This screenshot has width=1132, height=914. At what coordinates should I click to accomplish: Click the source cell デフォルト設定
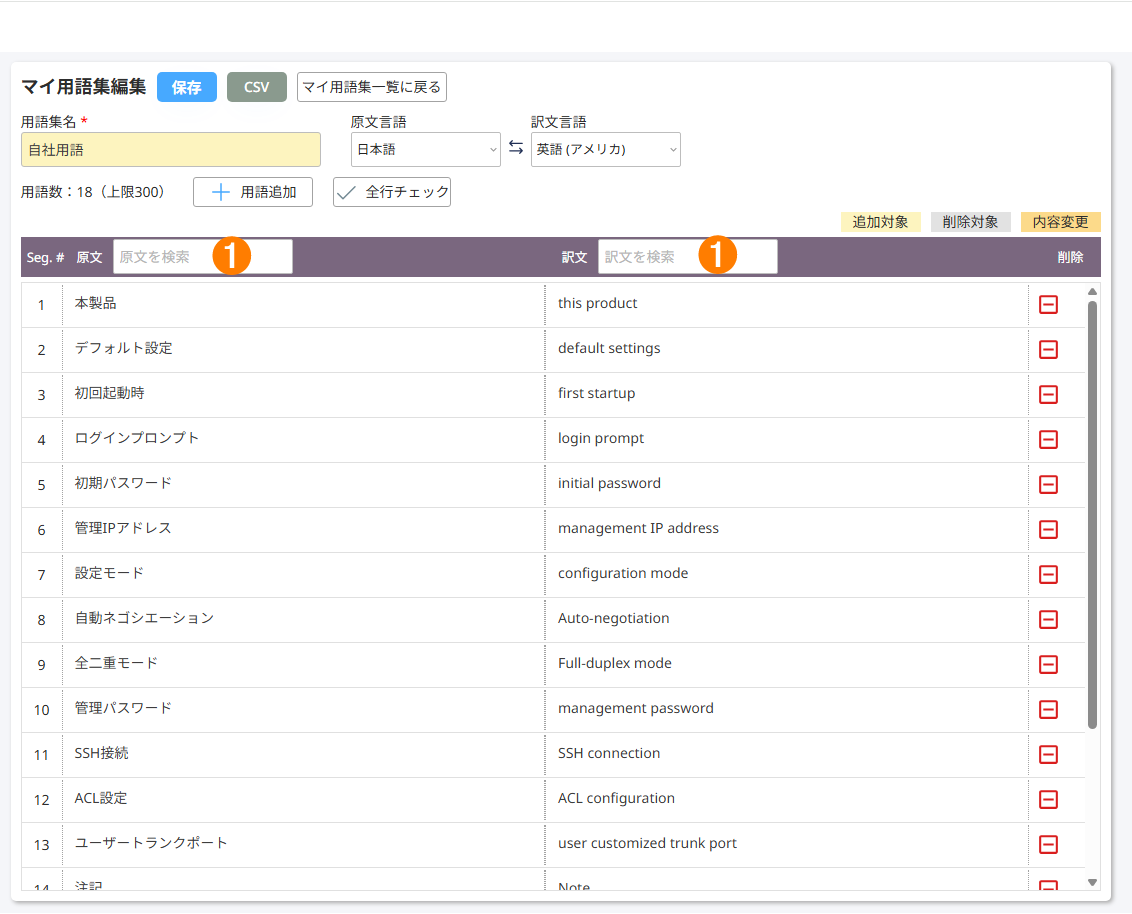304,349
